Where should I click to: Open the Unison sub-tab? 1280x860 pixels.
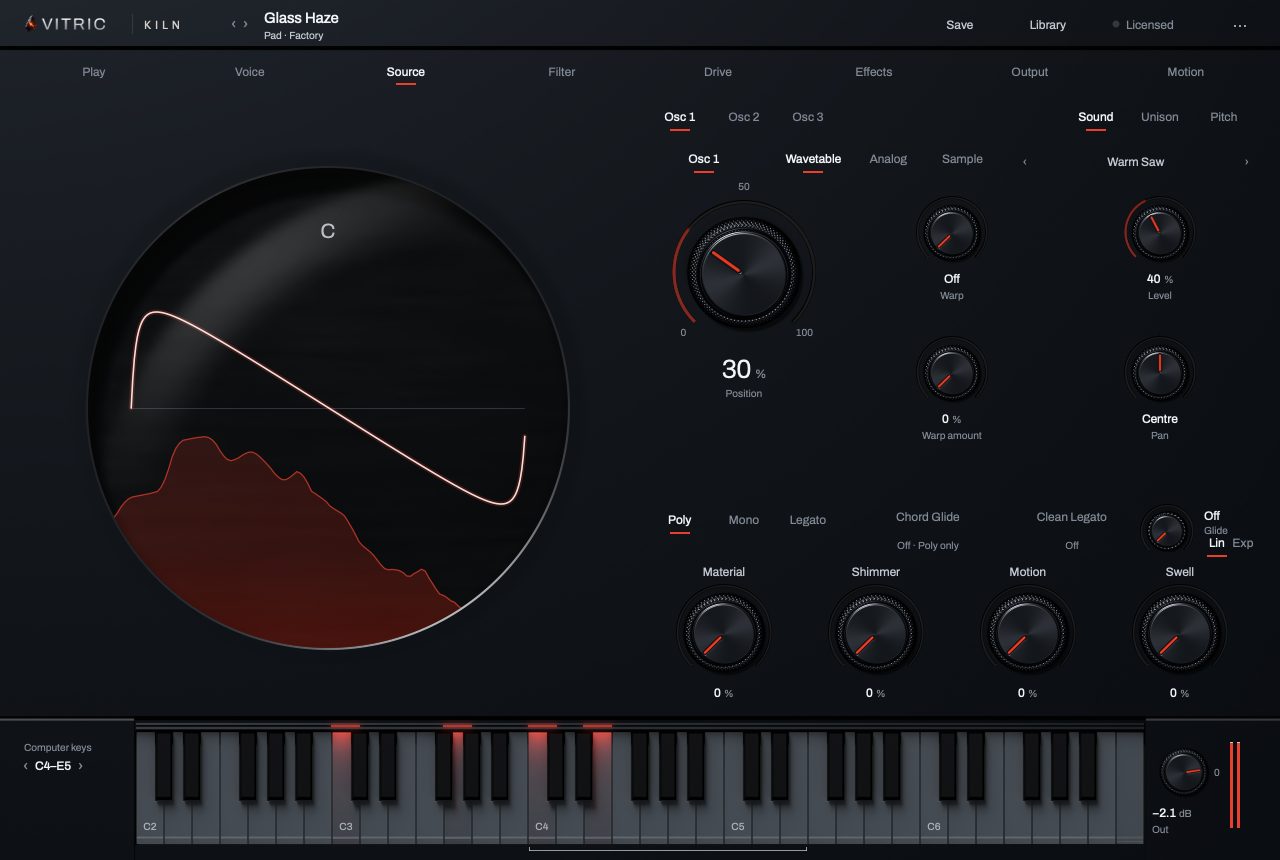[x=1160, y=117]
